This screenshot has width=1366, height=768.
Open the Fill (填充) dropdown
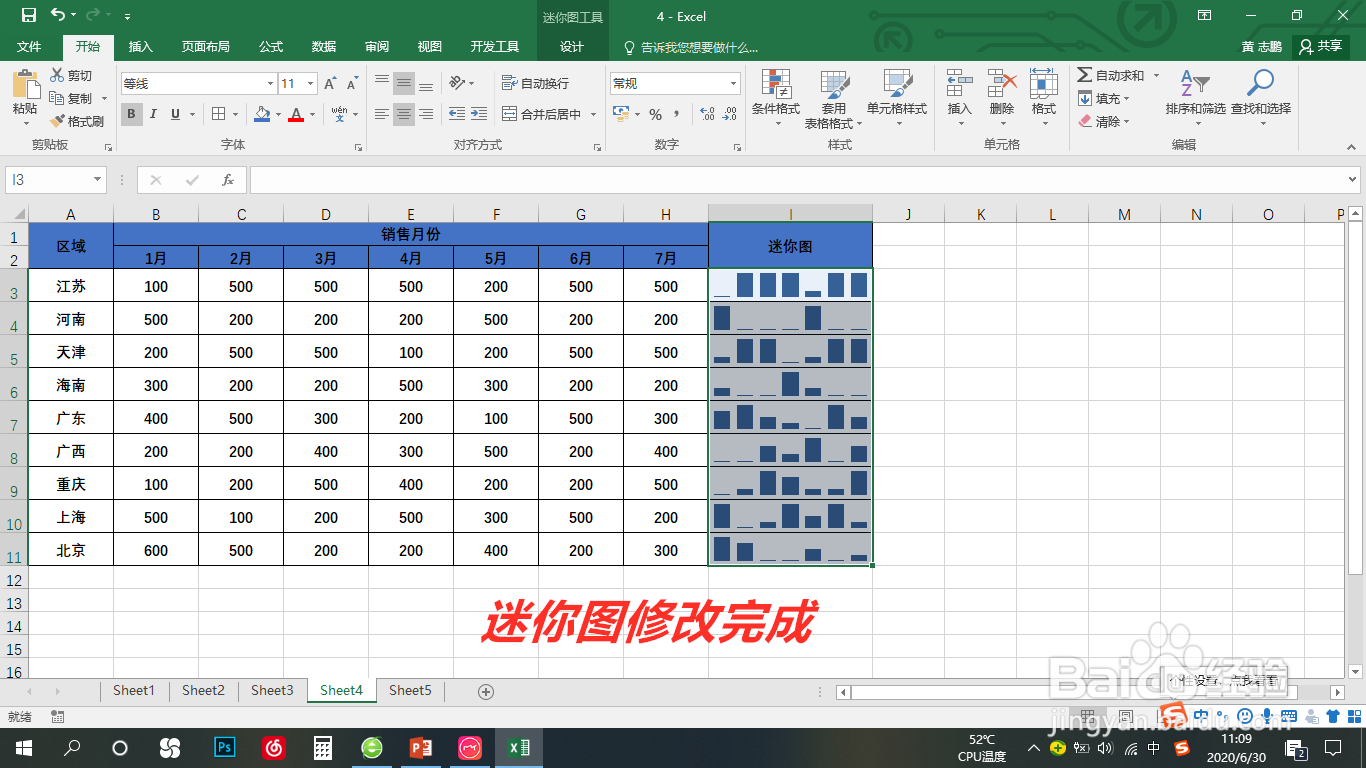point(1103,98)
